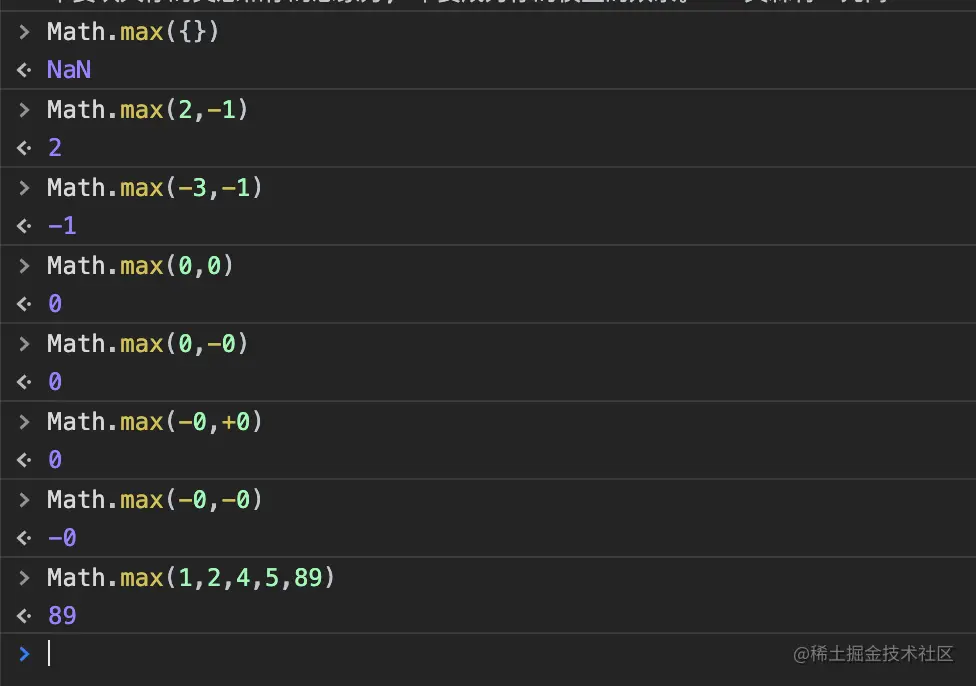Image resolution: width=976 pixels, height=686 pixels.
Task: Click the return arrow beside NaN
Action: [x=24, y=70]
